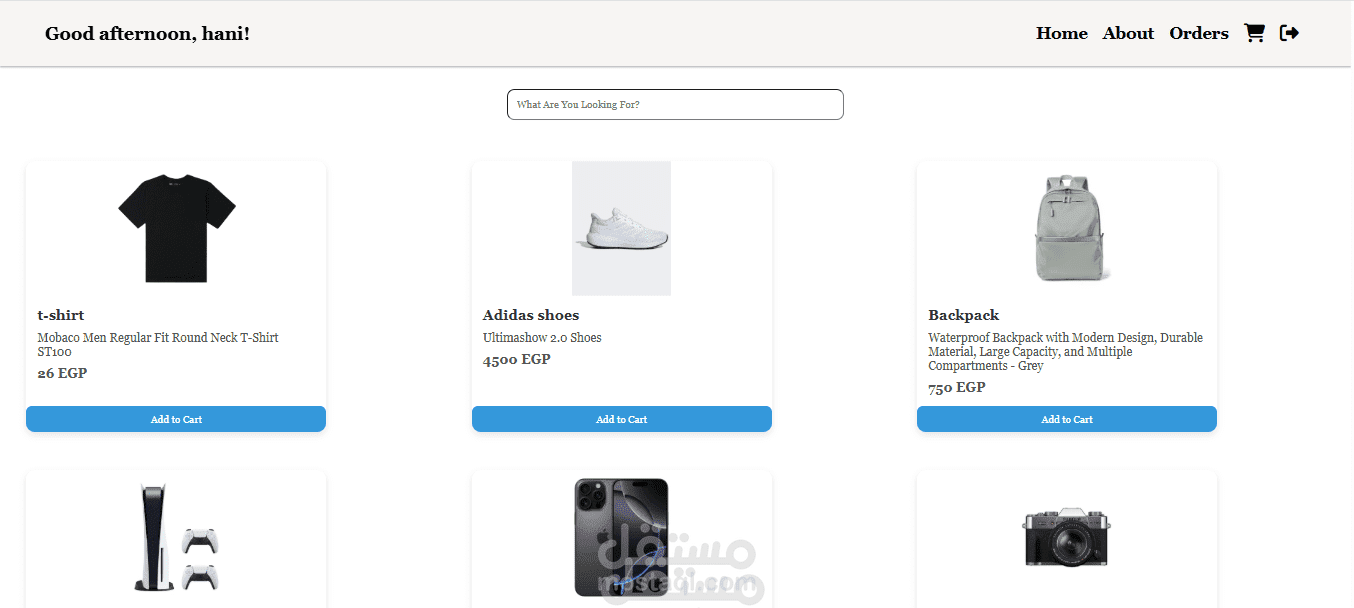1354x608 pixels.
Task: Select the black t-shirt product image
Action: point(177,228)
